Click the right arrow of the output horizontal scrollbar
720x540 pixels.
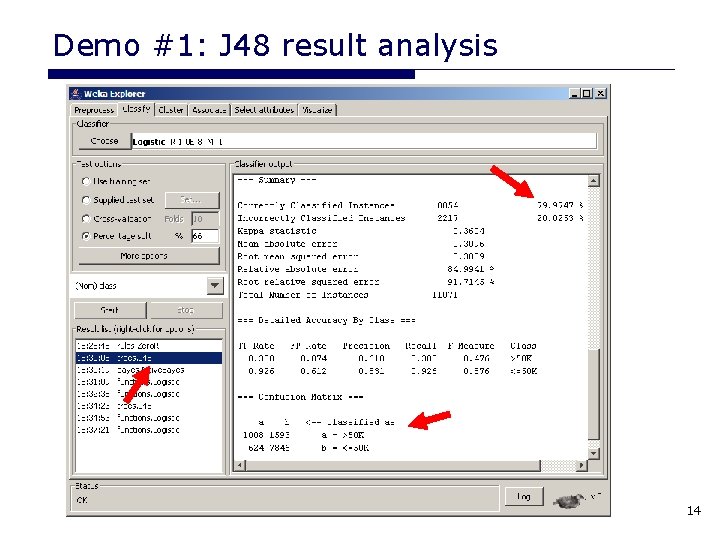(581, 465)
